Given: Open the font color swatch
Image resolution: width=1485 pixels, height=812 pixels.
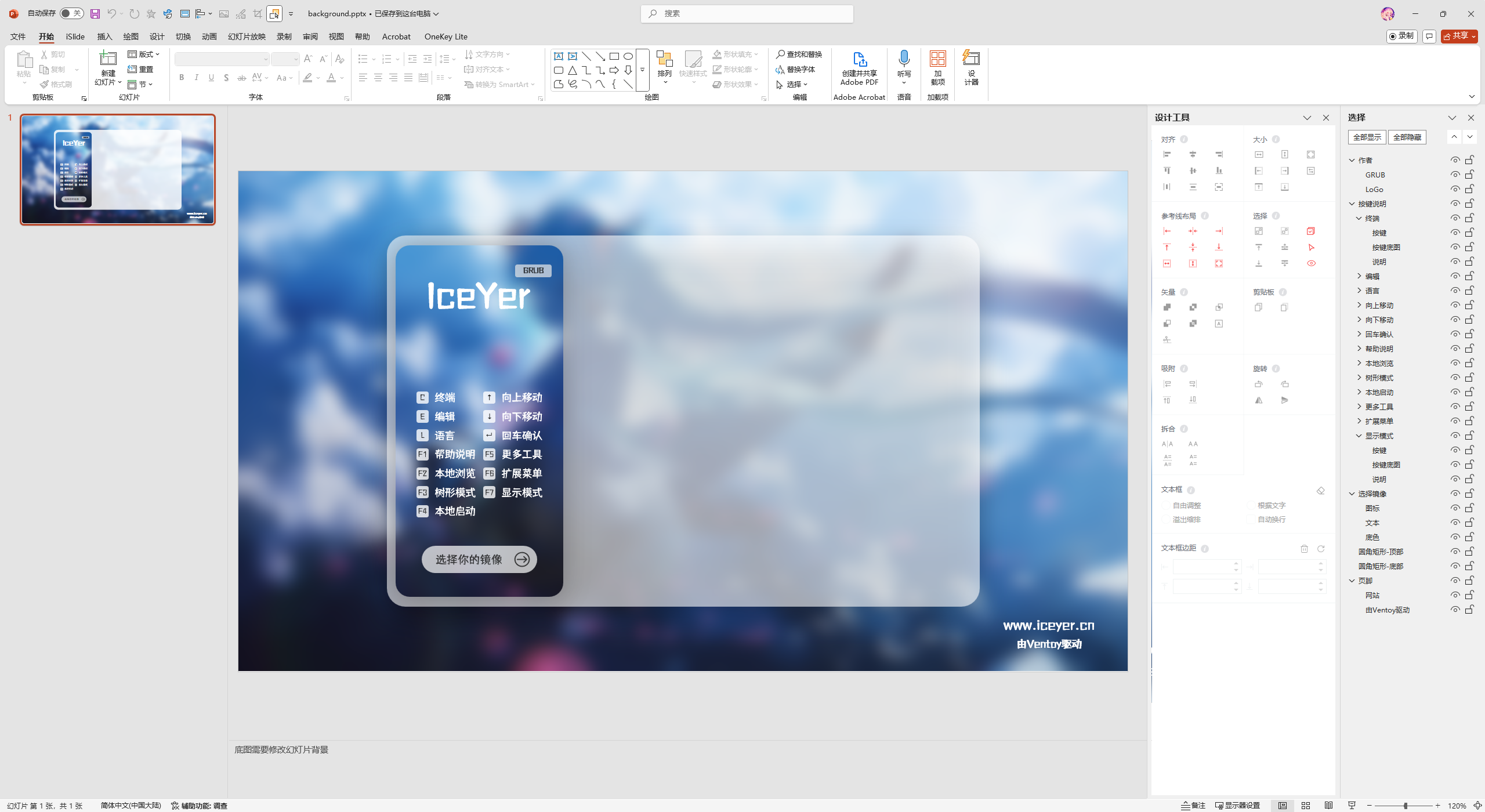Looking at the screenshot, I should tap(331, 77).
